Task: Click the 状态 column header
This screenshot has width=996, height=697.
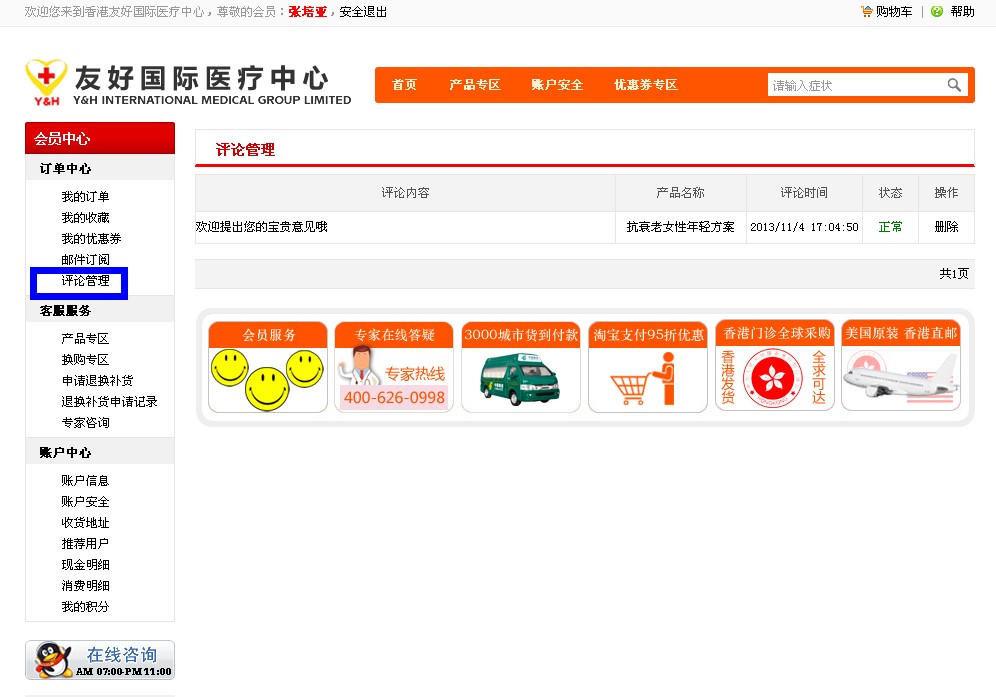Action: tap(890, 193)
